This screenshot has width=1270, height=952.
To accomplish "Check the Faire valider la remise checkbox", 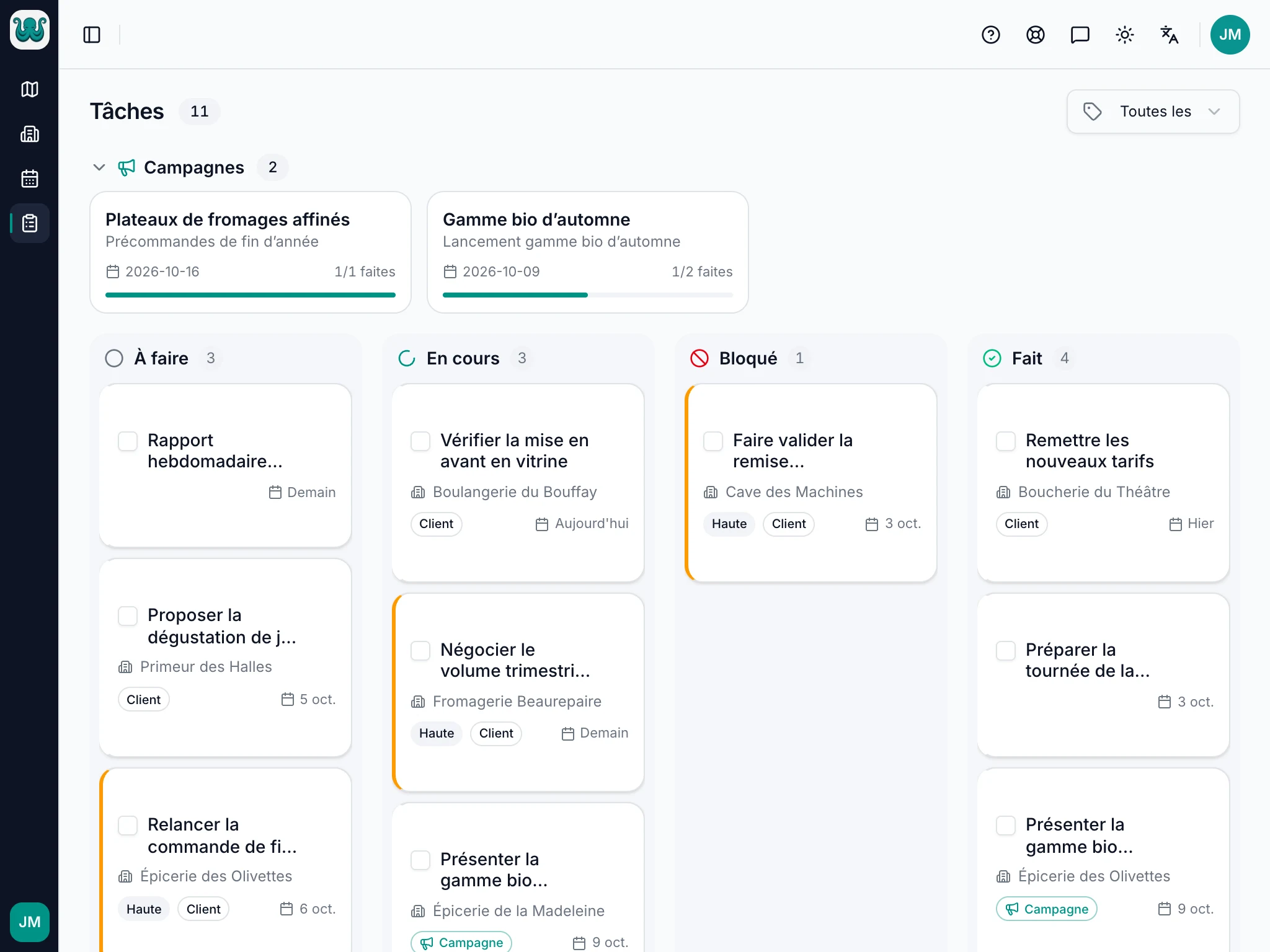I will point(713,441).
